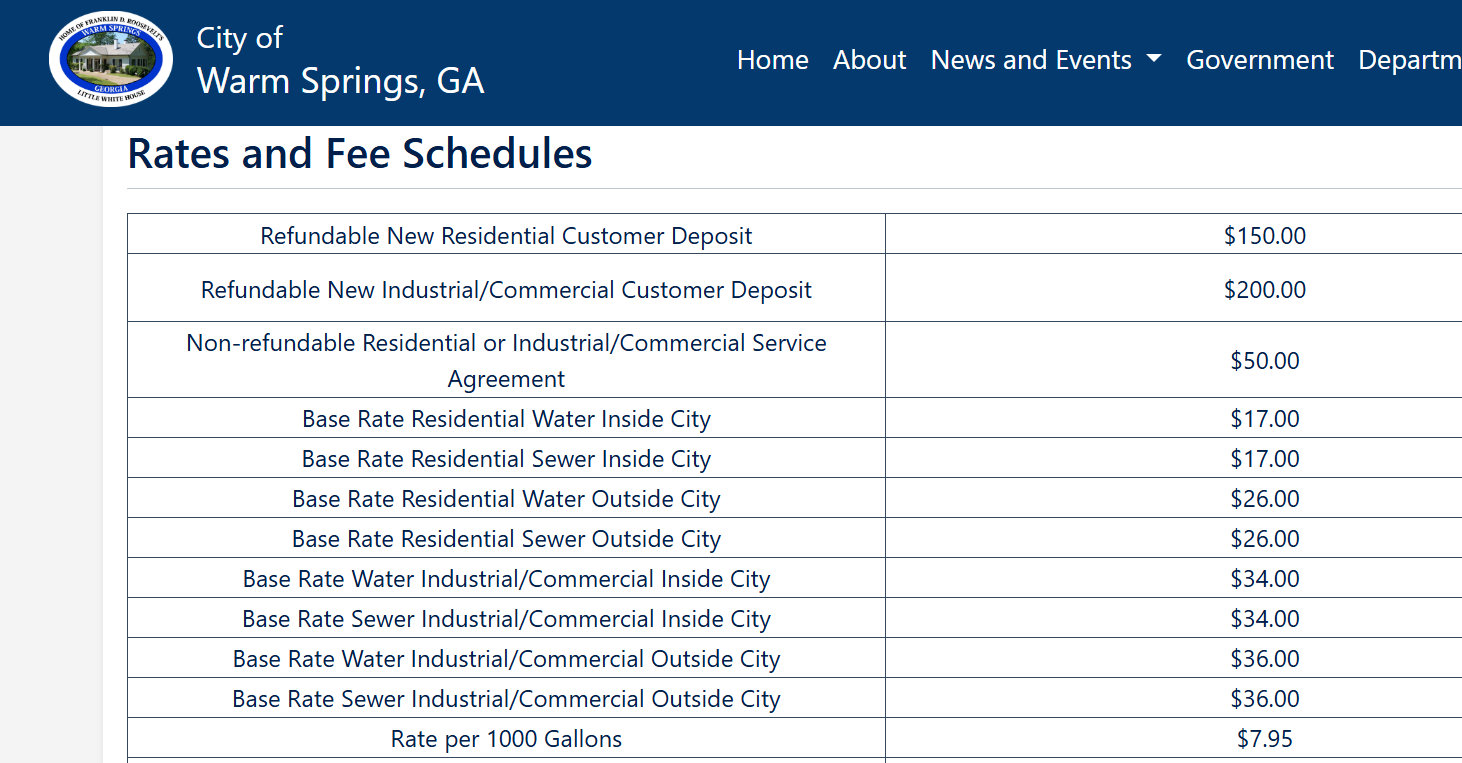The height and width of the screenshot is (763, 1462).
Task: Expand the News and Events dropdown
Action: point(1031,60)
